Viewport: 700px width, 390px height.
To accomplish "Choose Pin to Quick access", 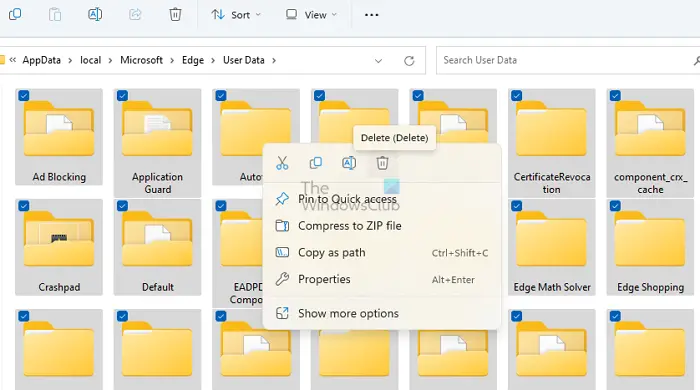I will coord(382,199).
